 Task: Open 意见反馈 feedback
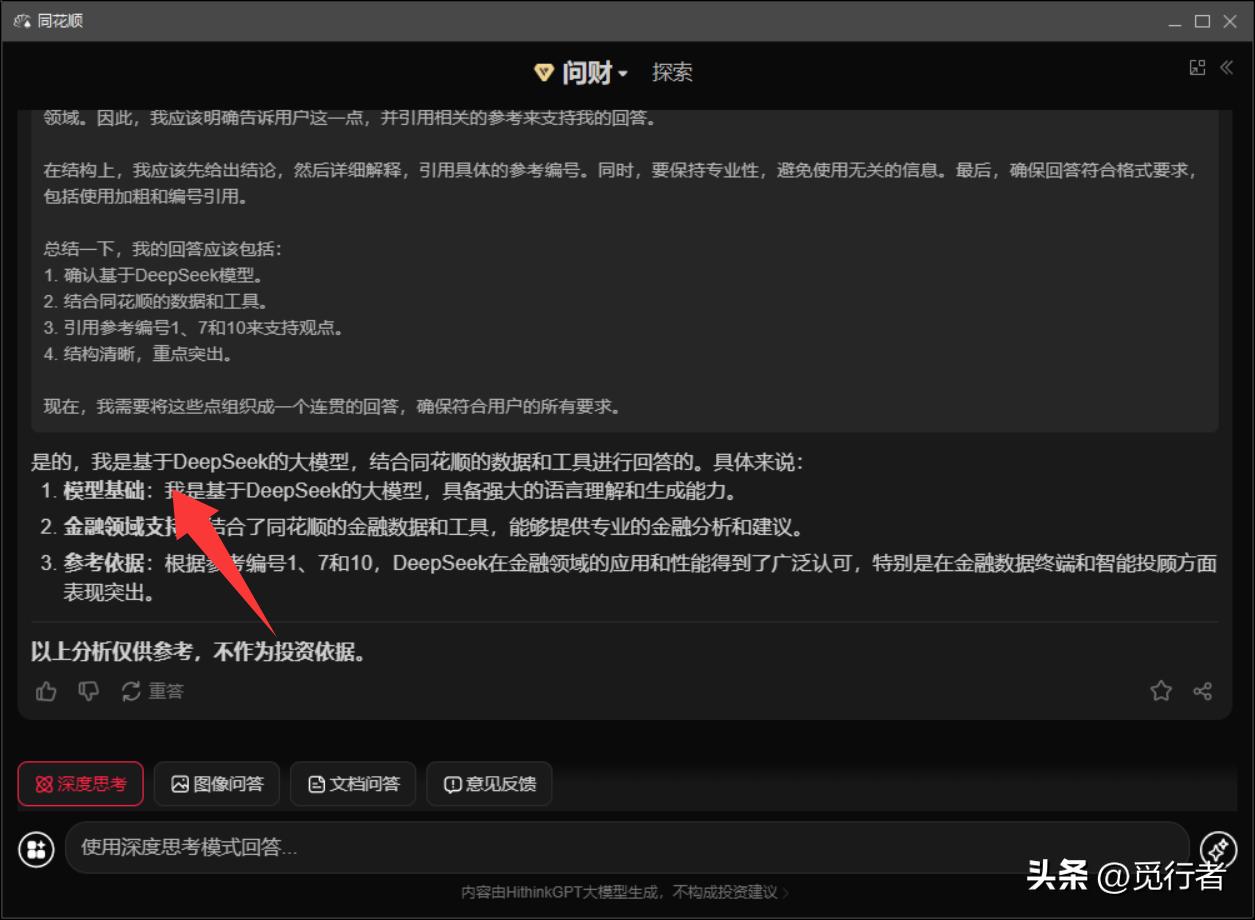(x=489, y=784)
